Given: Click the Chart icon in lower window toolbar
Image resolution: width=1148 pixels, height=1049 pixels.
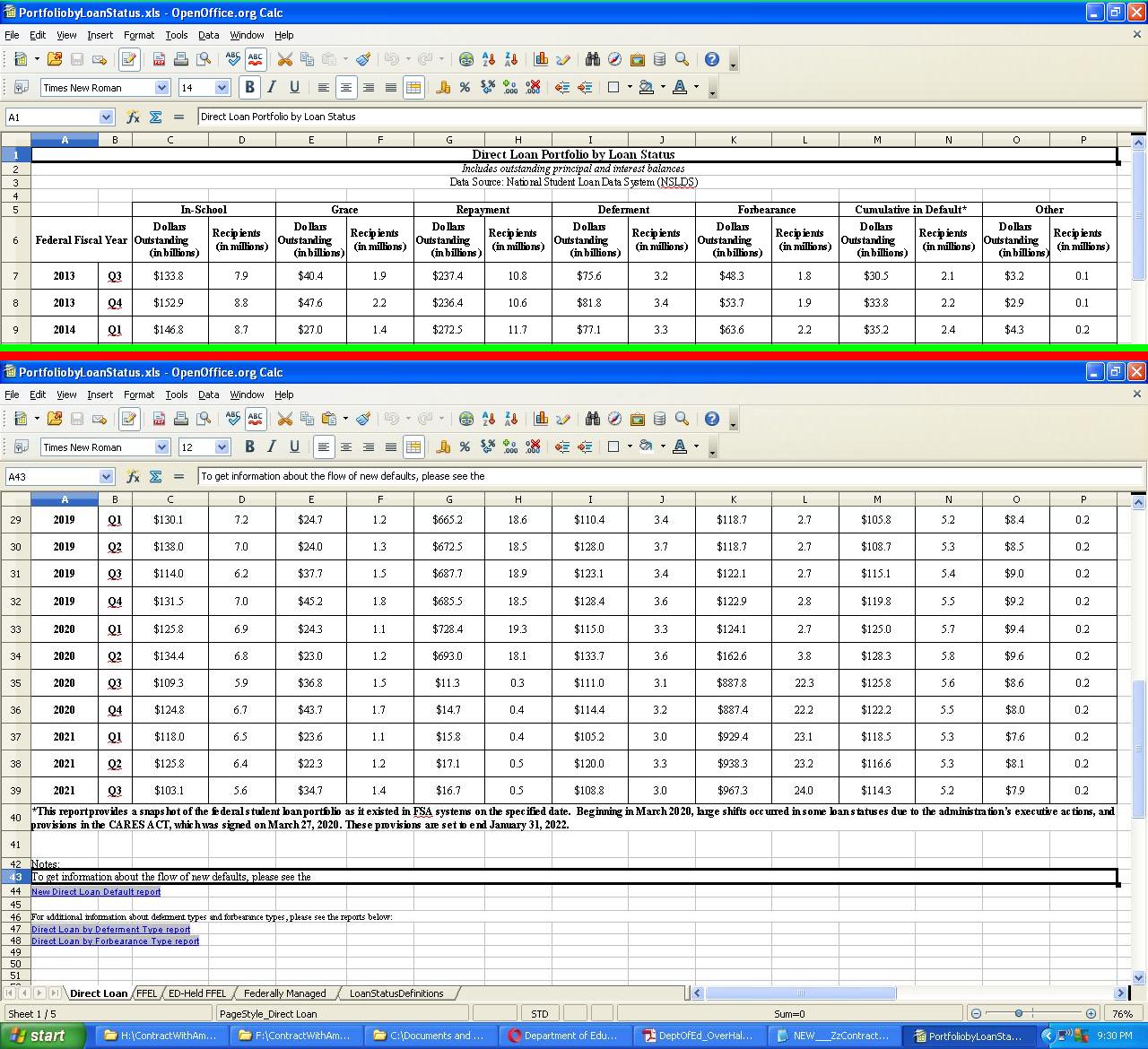Looking at the screenshot, I should tap(541, 419).
